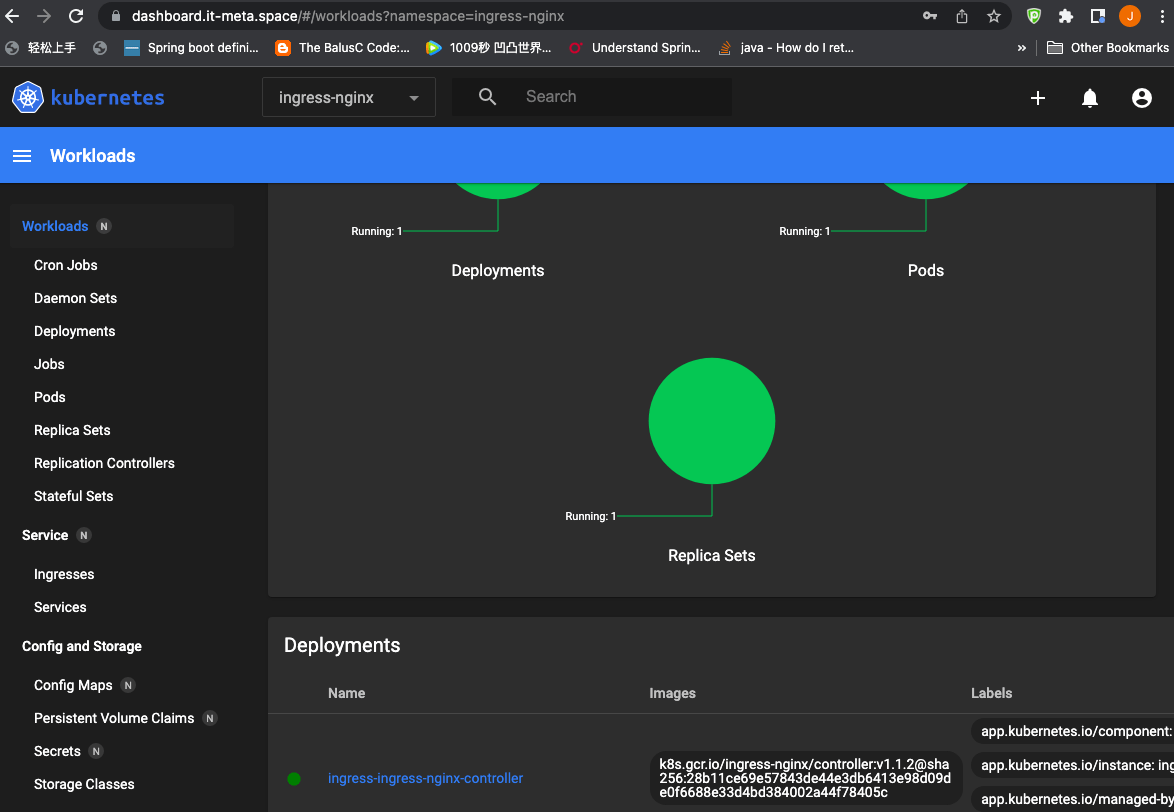Expand hidden bookmarks with the chevron arrows
The width and height of the screenshot is (1174, 812).
click(1021, 47)
